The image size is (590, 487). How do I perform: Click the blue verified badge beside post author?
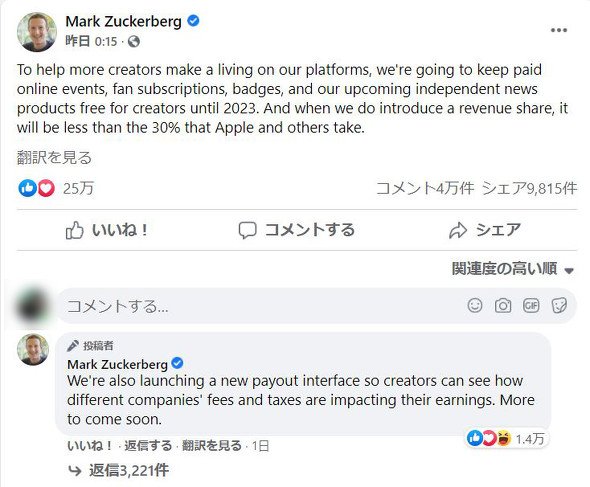point(193,21)
